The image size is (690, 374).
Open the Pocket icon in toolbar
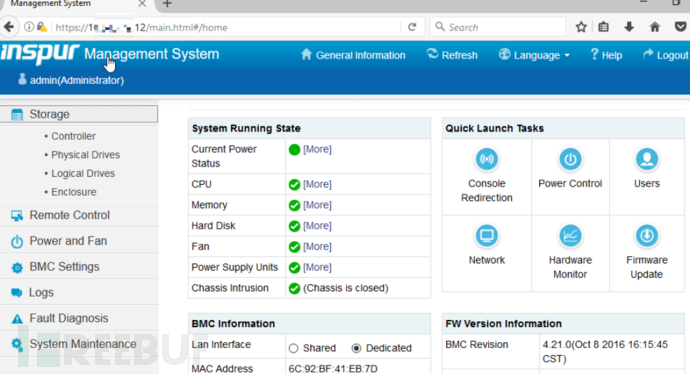[681, 27]
